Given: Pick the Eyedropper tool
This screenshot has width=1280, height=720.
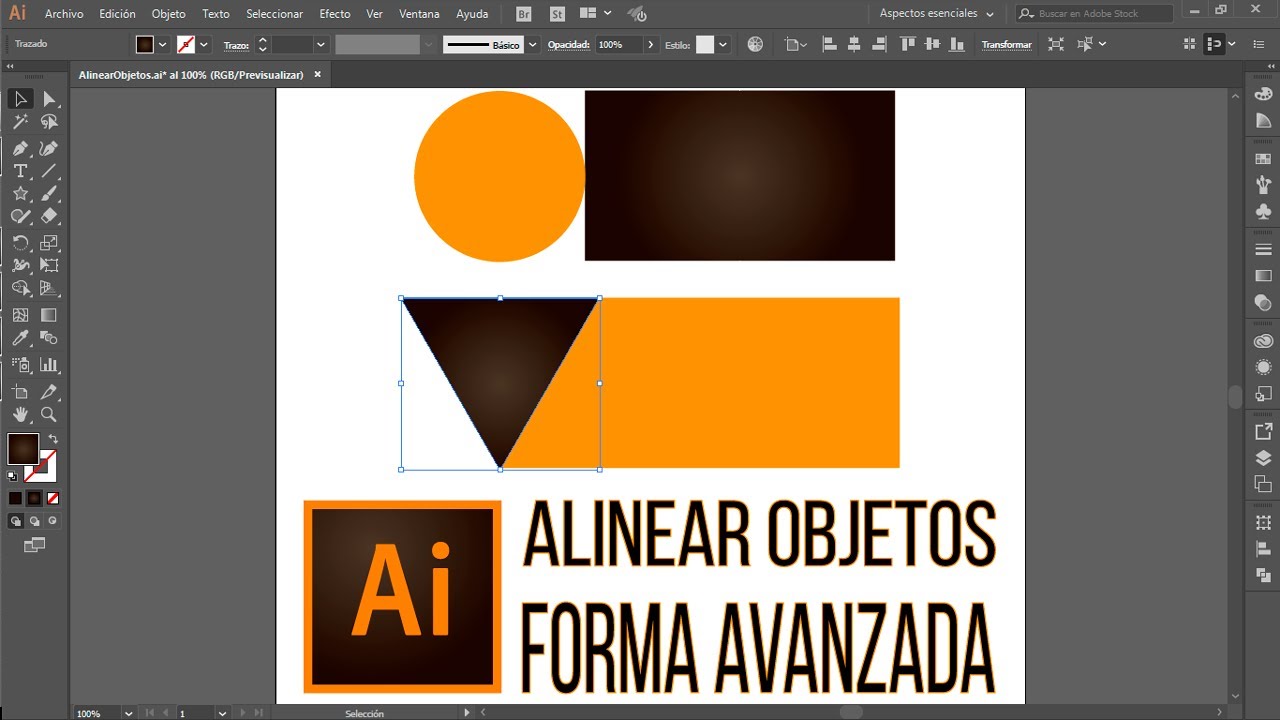Looking at the screenshot, I should pyautogui.click(x=20, y=339).
